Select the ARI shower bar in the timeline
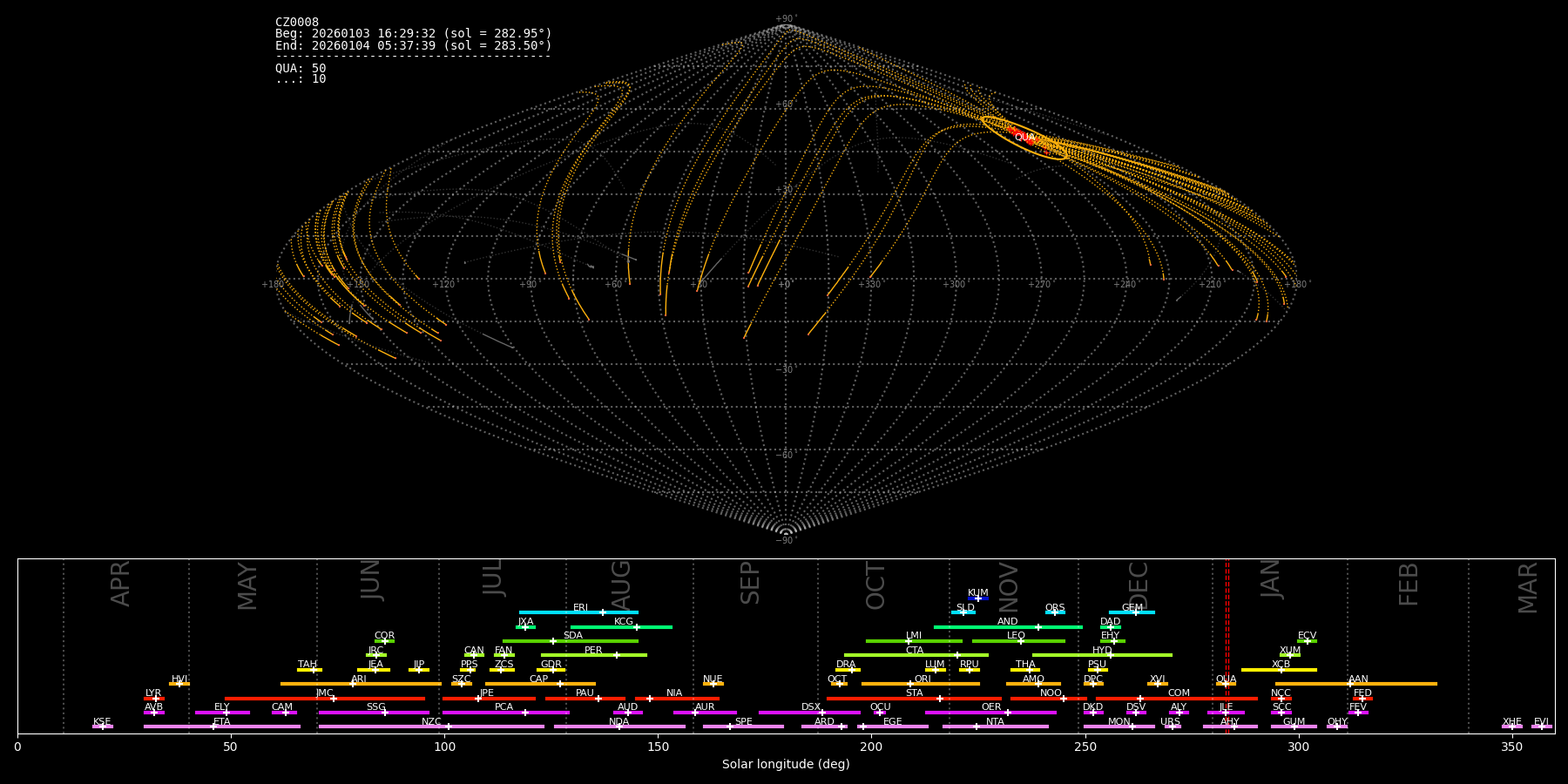The image size is (1568, 784). [x=361, y=684]
